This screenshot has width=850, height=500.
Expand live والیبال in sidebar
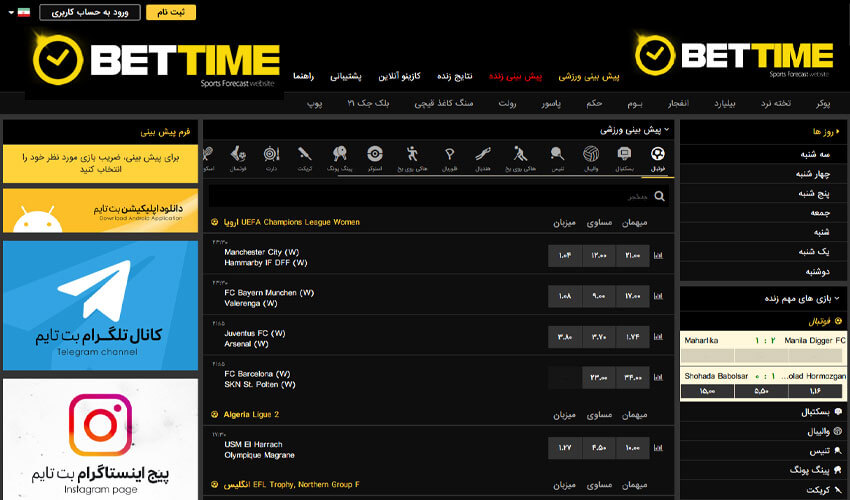pyautogui.click(x=824, y=431)
